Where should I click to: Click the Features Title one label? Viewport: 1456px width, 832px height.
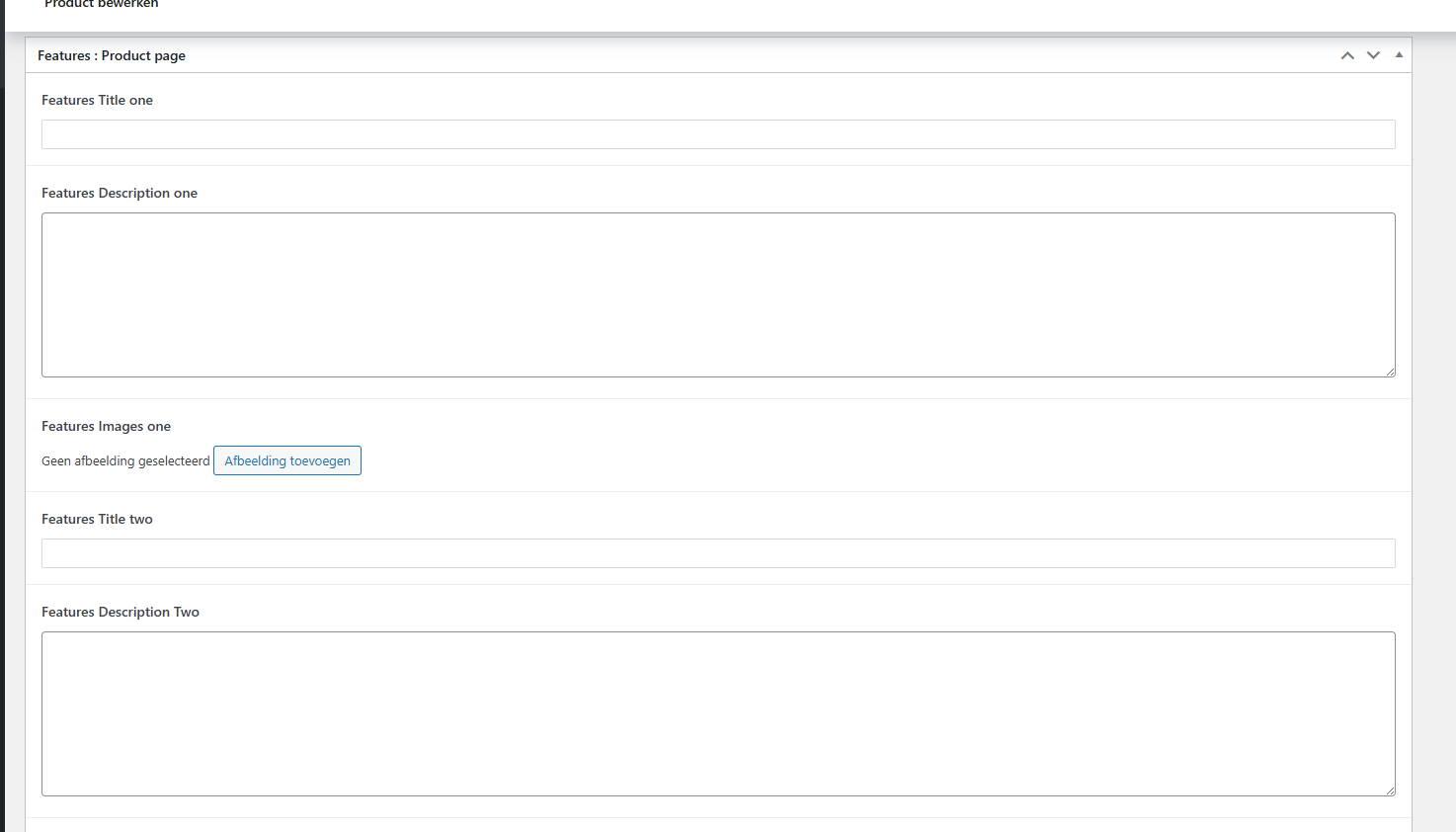[97, 100]
